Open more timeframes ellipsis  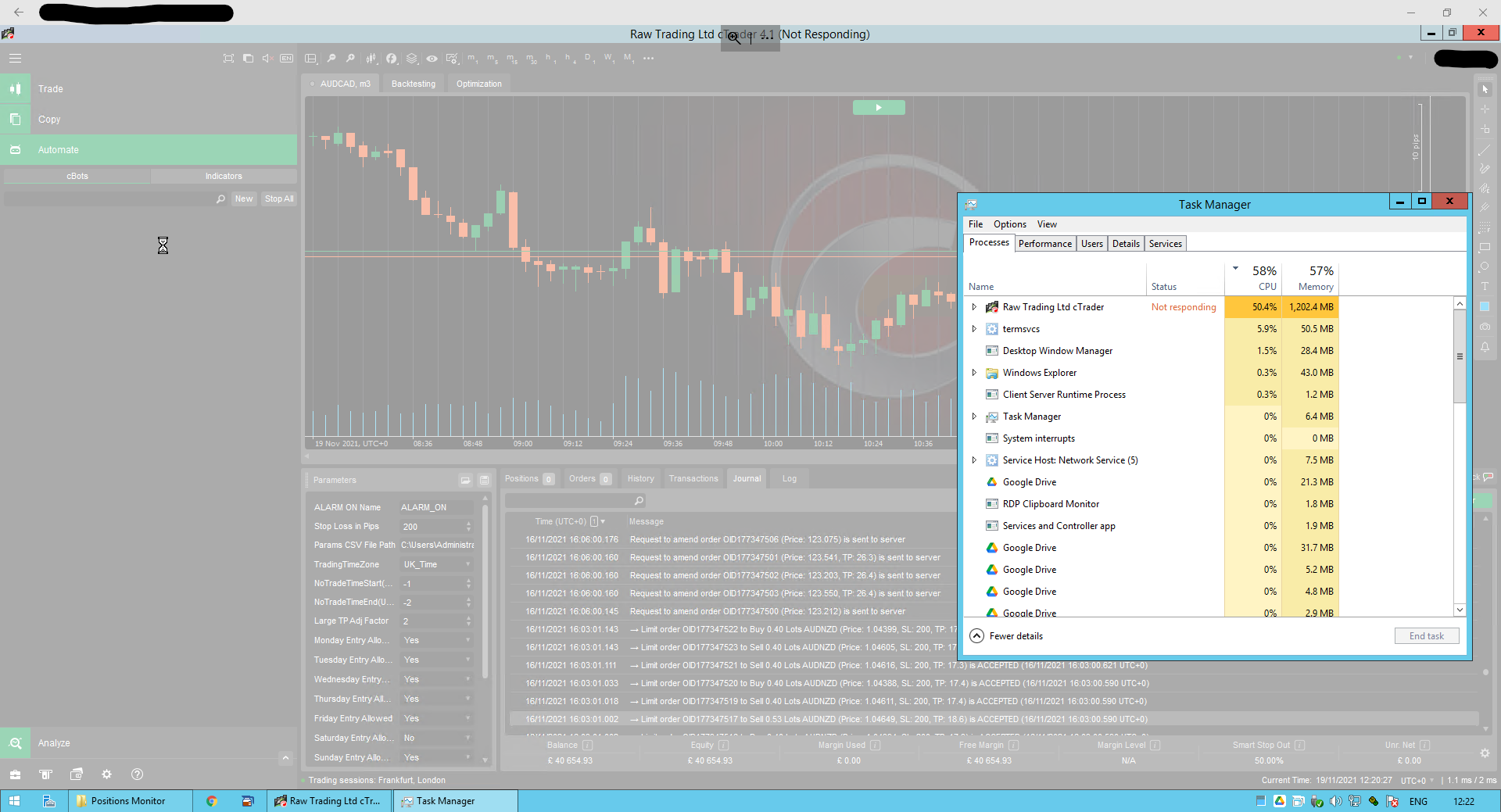[648, 58]
